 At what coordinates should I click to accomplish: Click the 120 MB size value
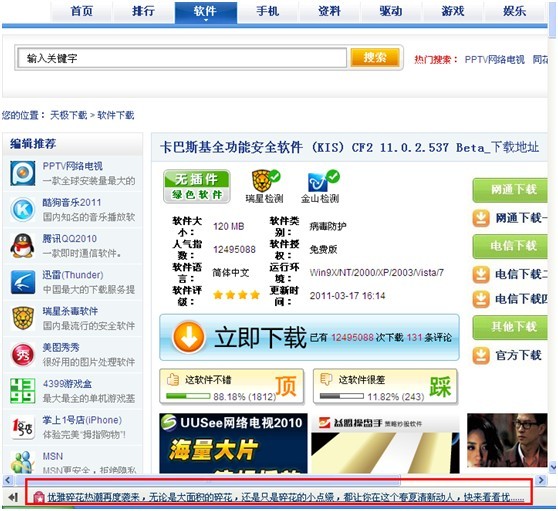coord(228,226)
